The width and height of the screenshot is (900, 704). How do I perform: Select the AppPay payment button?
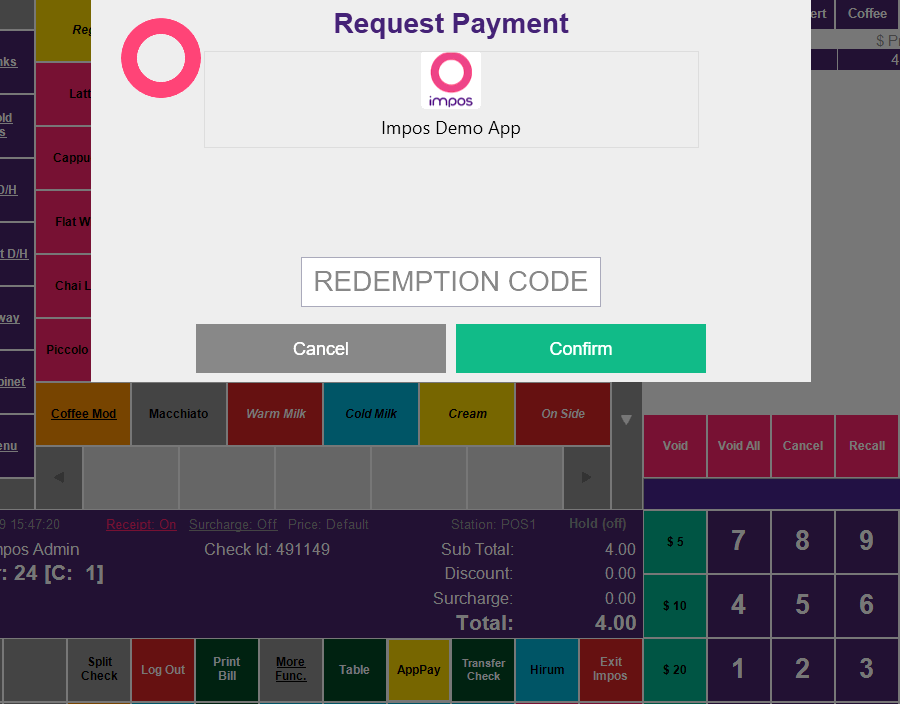tap(418, 670)
